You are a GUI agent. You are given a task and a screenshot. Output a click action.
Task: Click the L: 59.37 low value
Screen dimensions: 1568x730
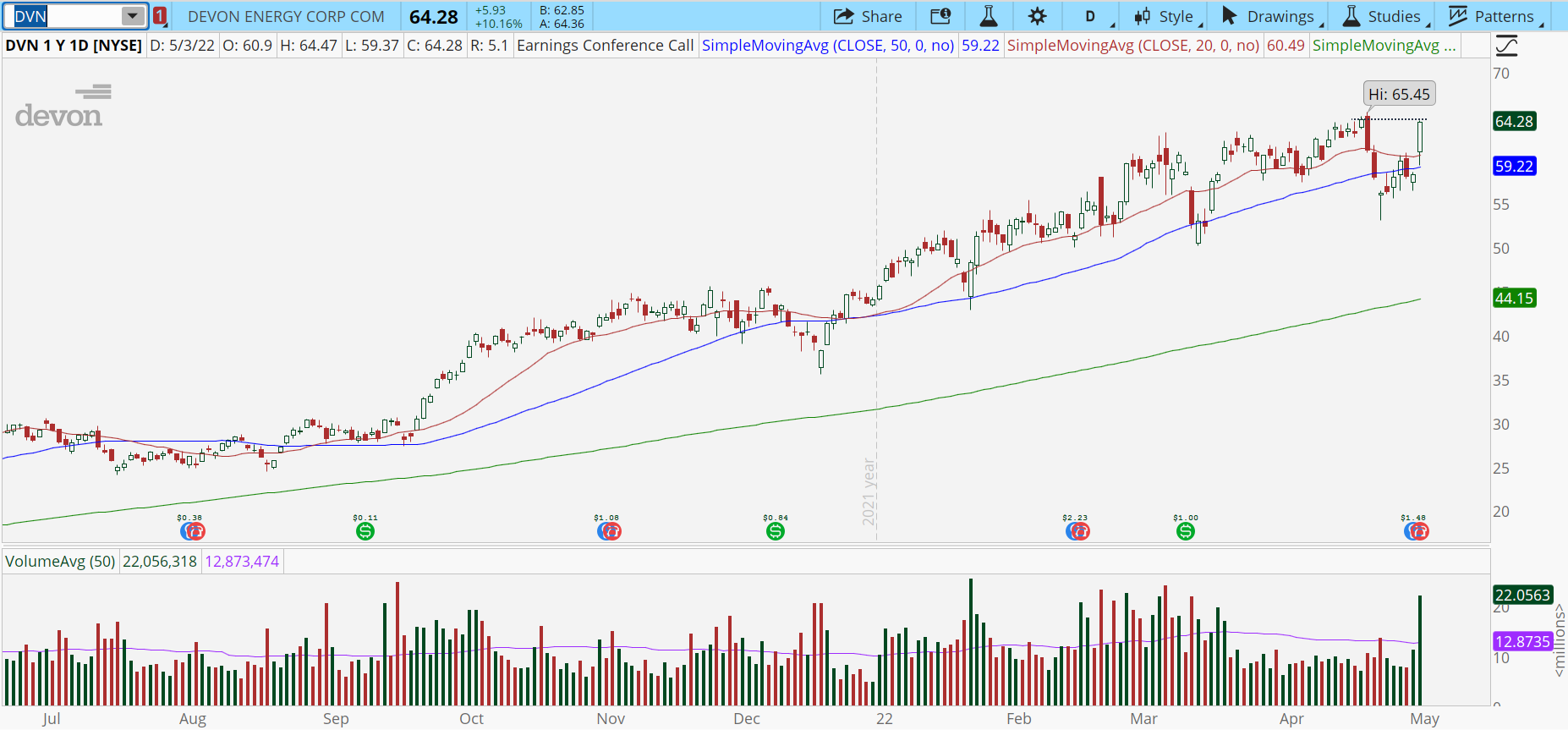(x=372, y=46)
